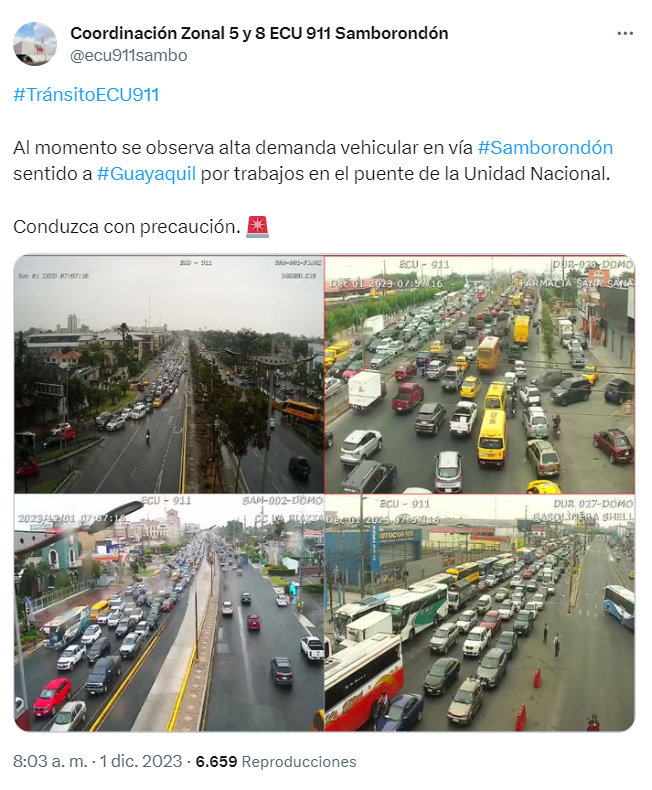Click the tweet text about alta demanda vehicular

(x=312, y=161)
